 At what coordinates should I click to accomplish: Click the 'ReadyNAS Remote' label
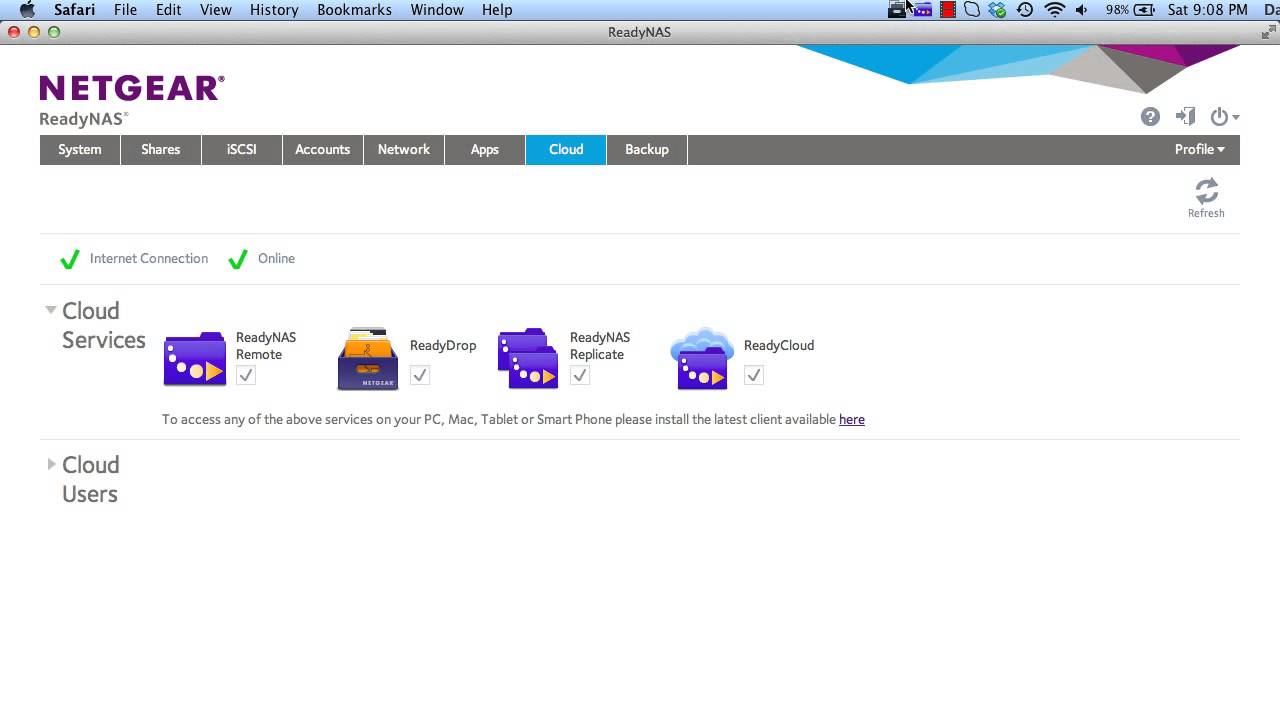click(266, 346)
